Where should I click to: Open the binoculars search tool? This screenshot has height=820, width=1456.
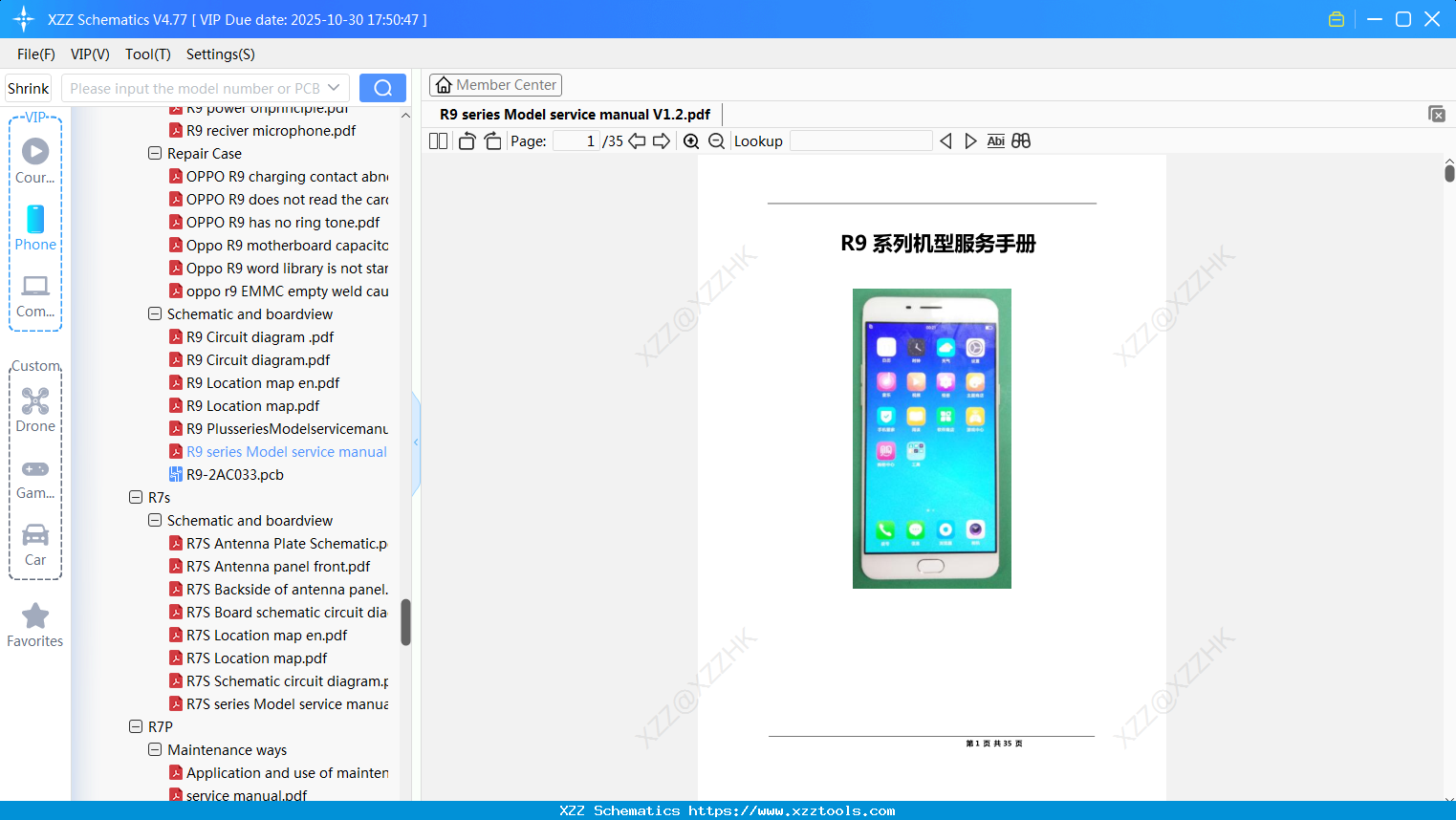(1019, 140)
